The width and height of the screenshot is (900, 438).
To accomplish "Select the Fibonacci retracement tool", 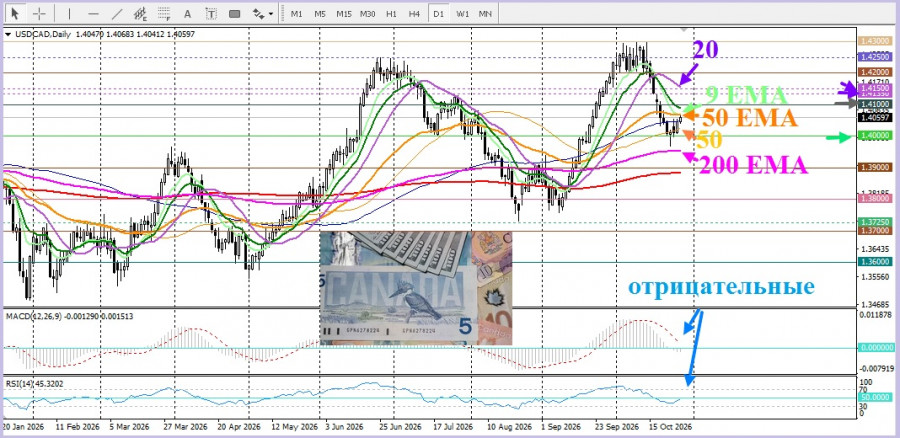I will click(x=164, y=13).
